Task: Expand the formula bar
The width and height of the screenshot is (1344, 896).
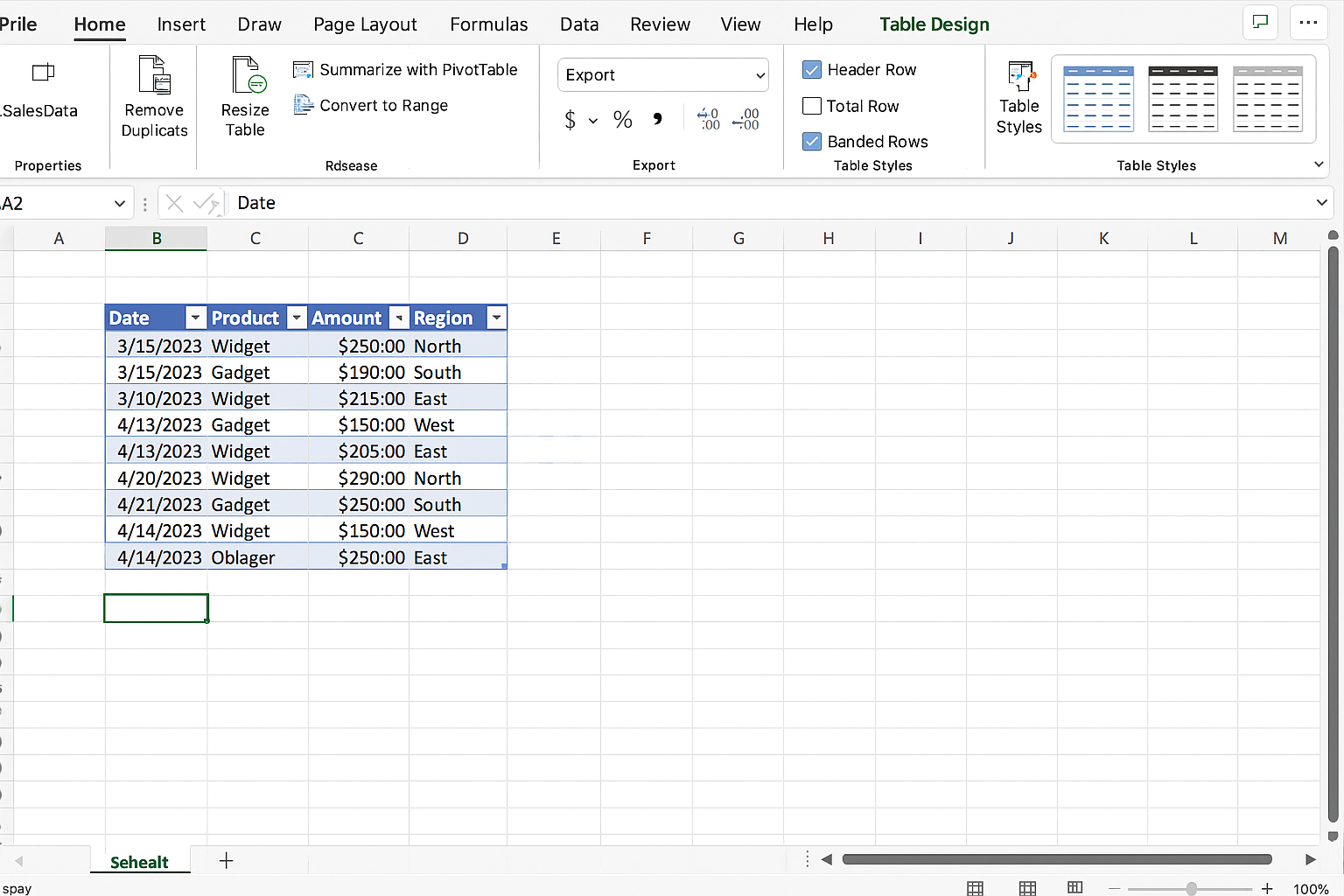Action: pyautogui.click(x=1321, y=203)
